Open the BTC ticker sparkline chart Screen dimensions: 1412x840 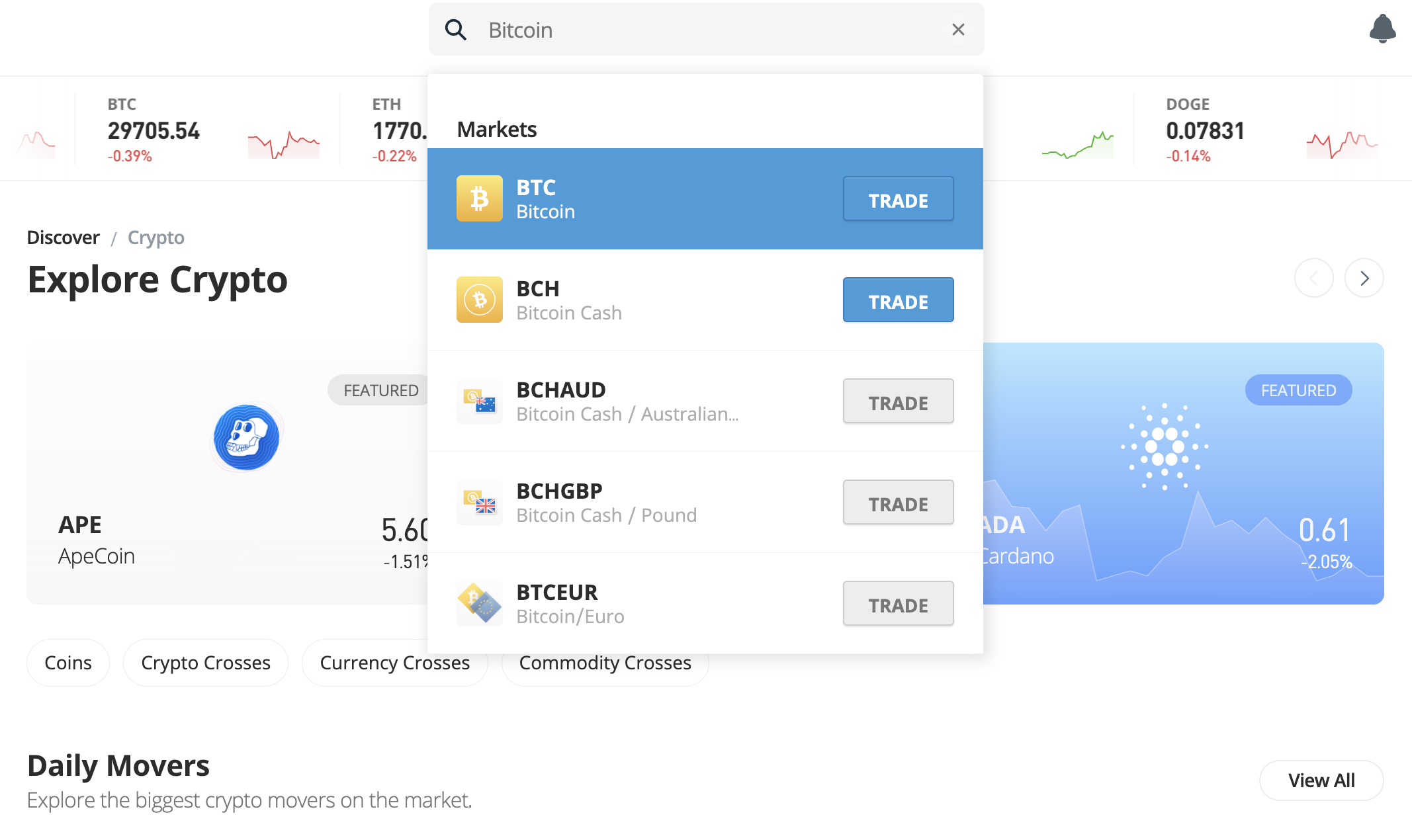(x=284, y=144)
